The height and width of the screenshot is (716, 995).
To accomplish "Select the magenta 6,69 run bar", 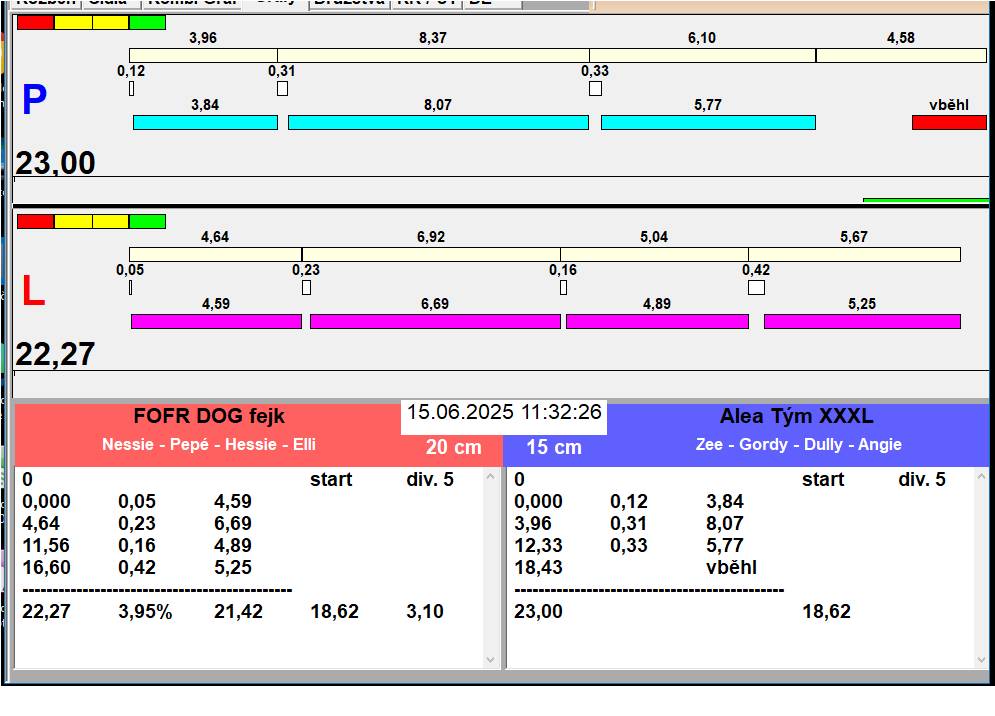I will pyautogui.click(x=435, y=321).
